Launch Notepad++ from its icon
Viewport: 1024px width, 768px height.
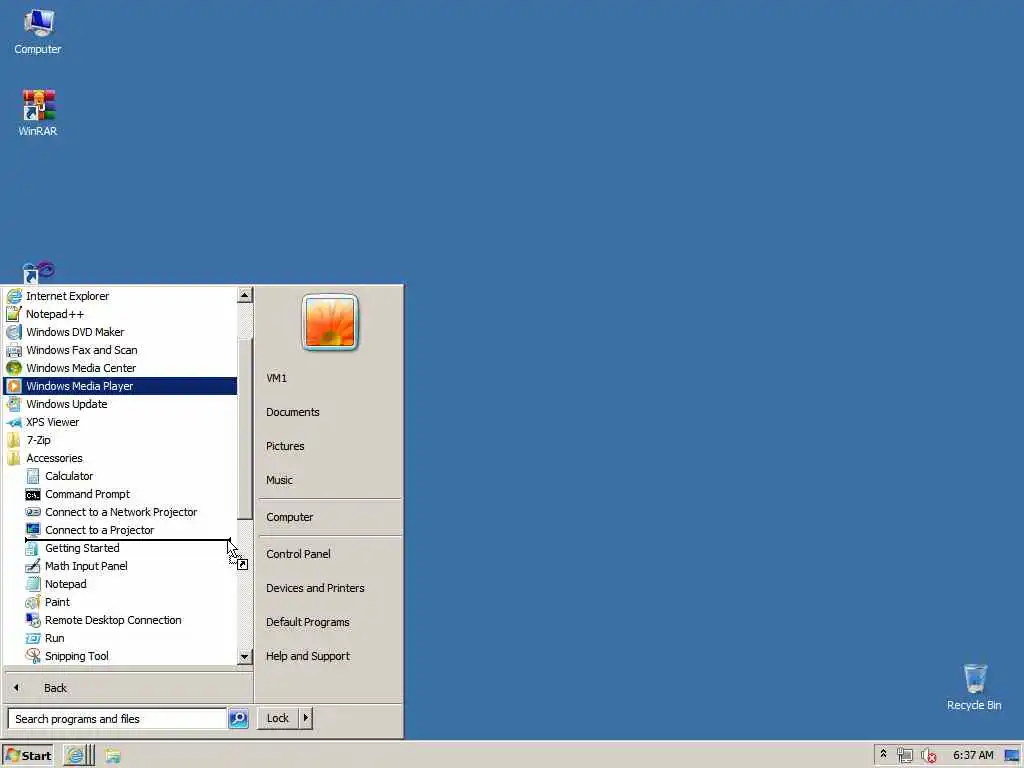tap(14, 314)
